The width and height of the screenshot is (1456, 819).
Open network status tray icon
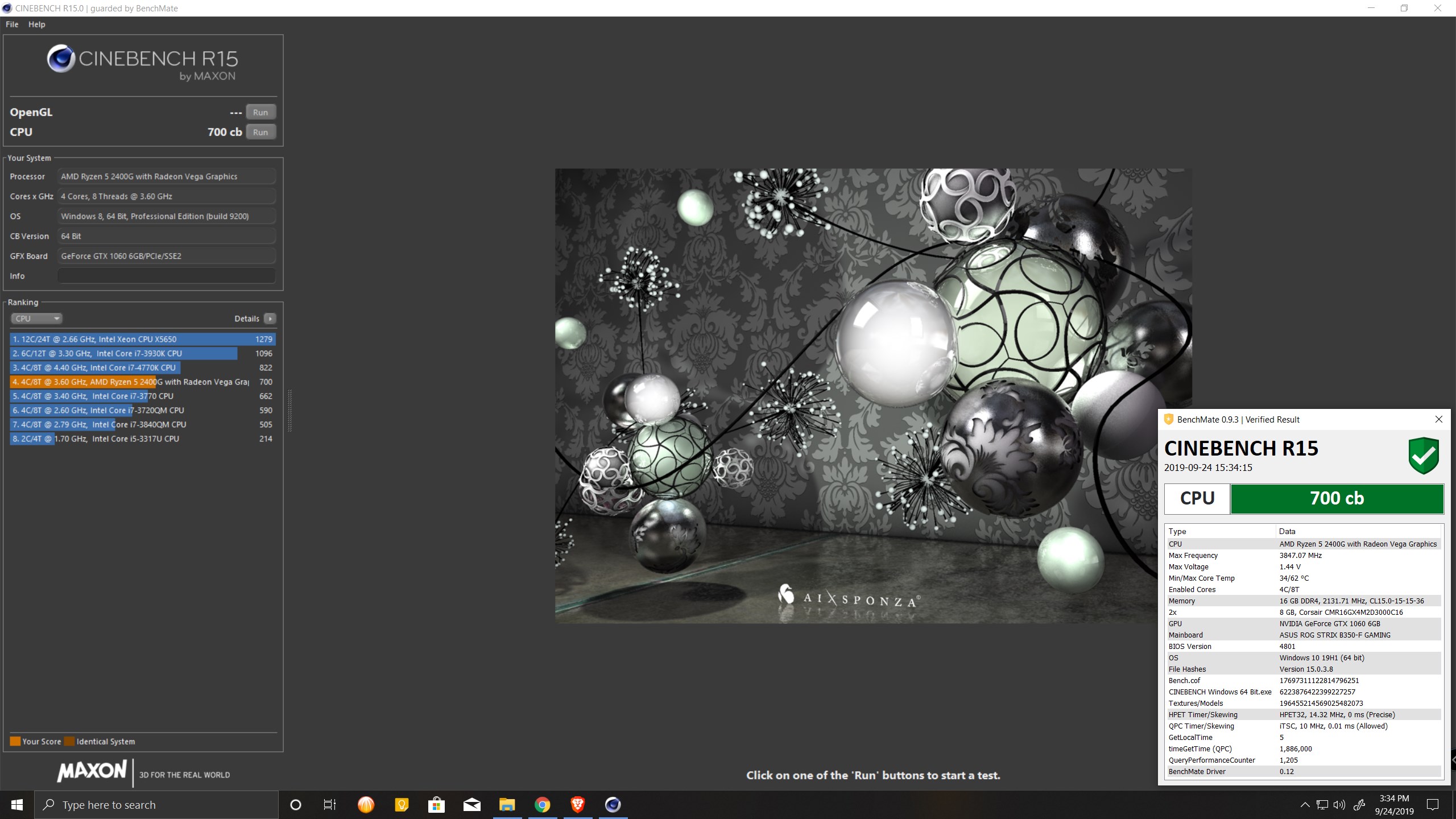(x=1322, y=805)
